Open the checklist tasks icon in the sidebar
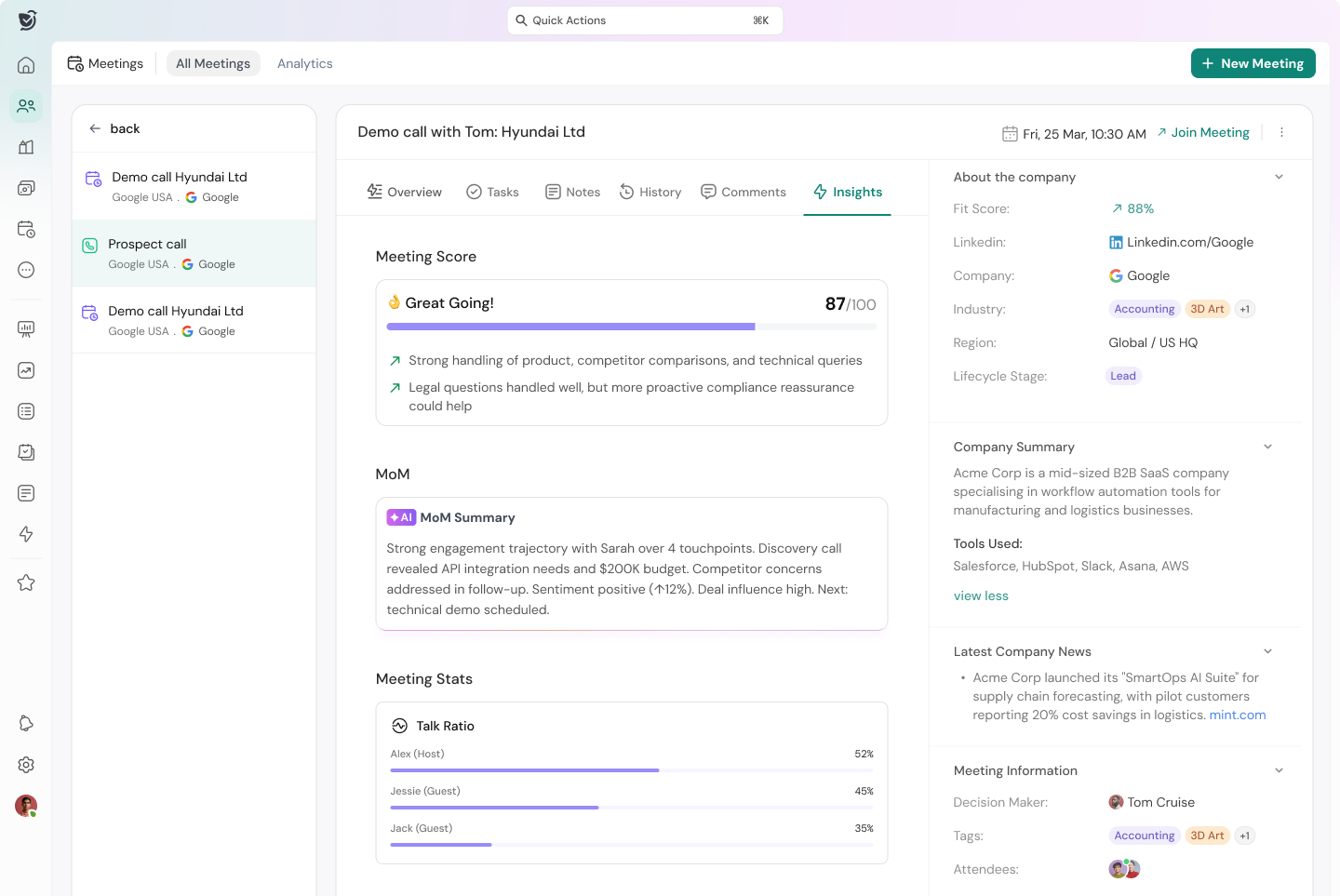 [26, 452]
